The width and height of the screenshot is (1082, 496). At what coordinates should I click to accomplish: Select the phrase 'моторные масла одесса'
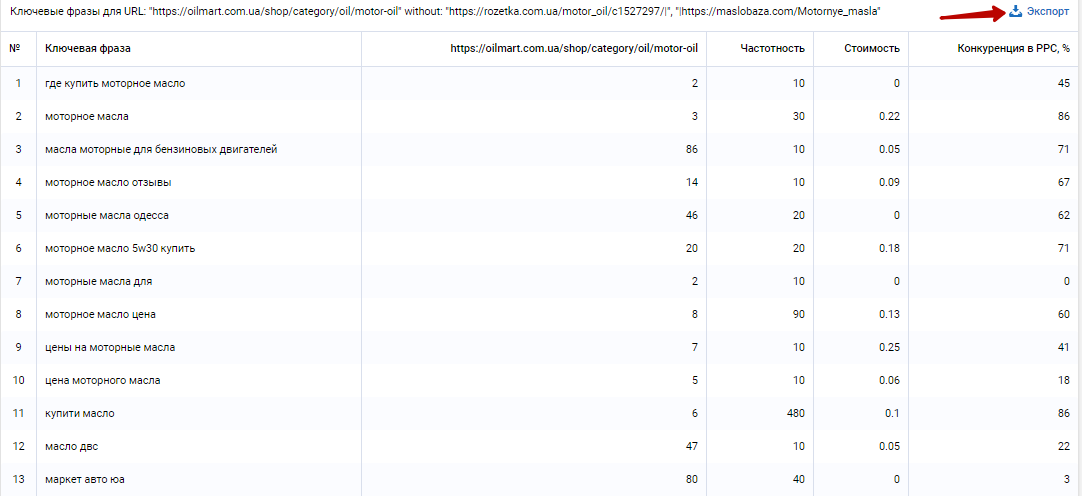click(x=107, y=215)
